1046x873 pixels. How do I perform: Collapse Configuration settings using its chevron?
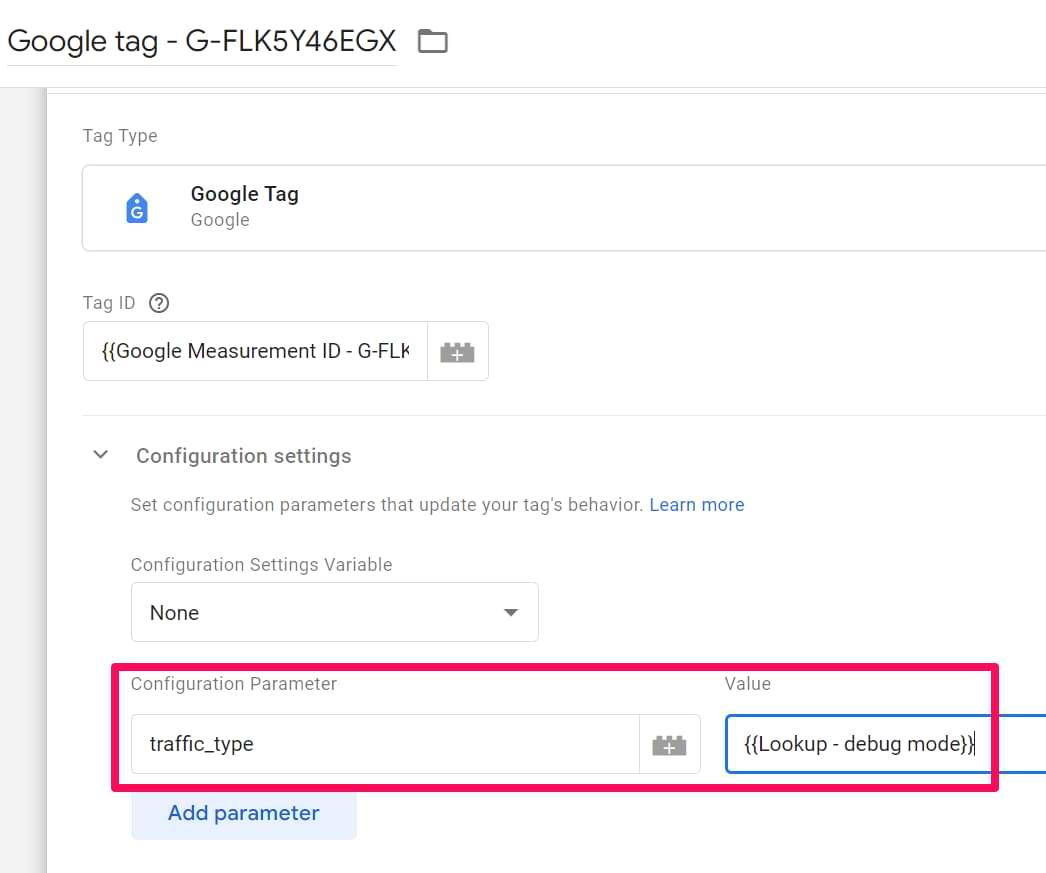pos(100,455)
